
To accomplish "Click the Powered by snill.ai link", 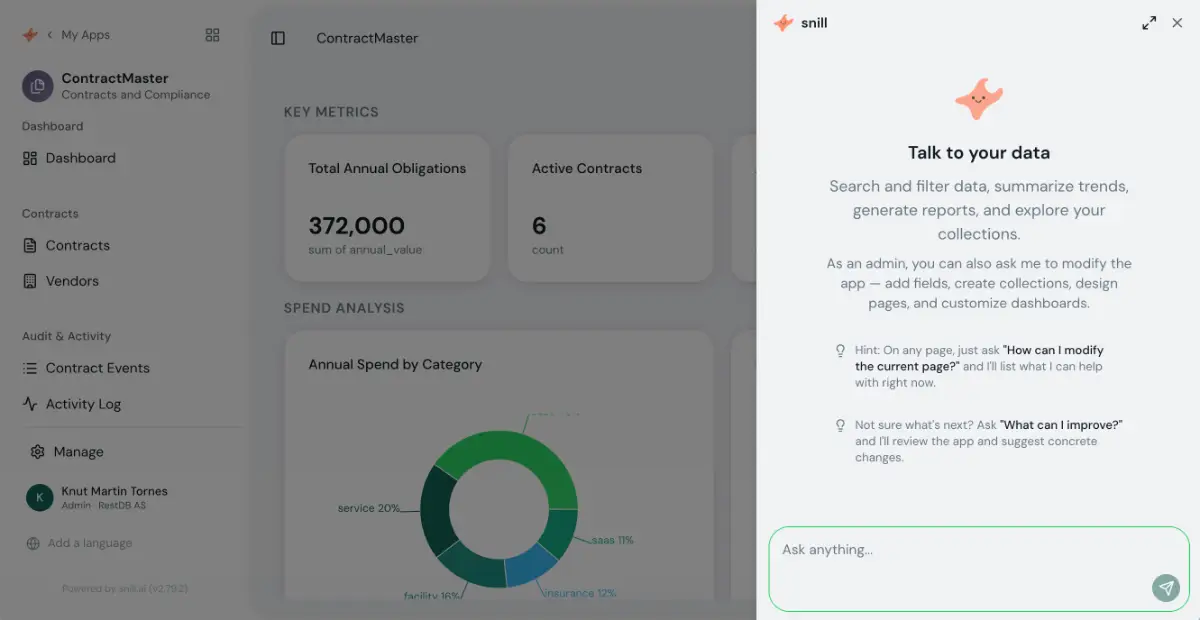I will [125, 588].
